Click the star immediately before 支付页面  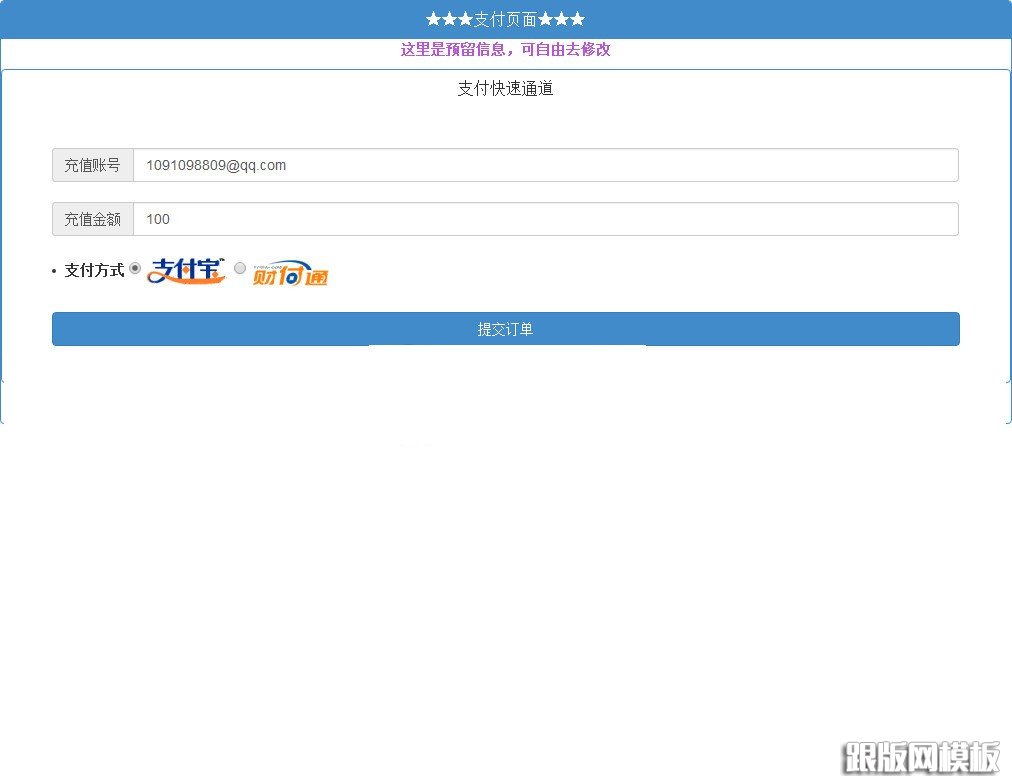465,20
